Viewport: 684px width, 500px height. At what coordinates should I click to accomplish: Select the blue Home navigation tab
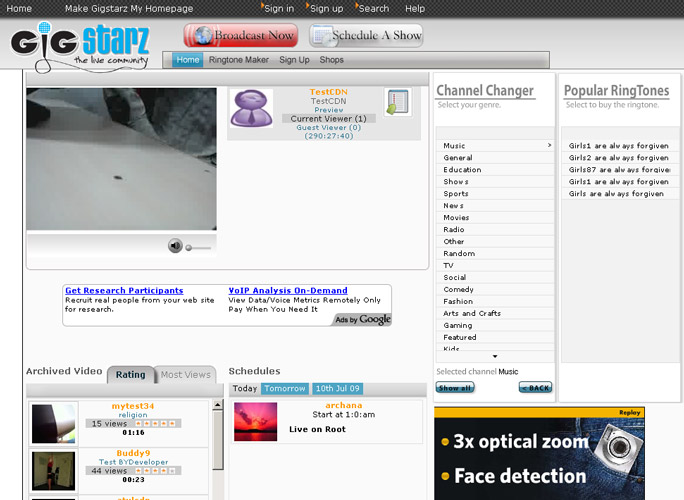click(x=188, y=60)
